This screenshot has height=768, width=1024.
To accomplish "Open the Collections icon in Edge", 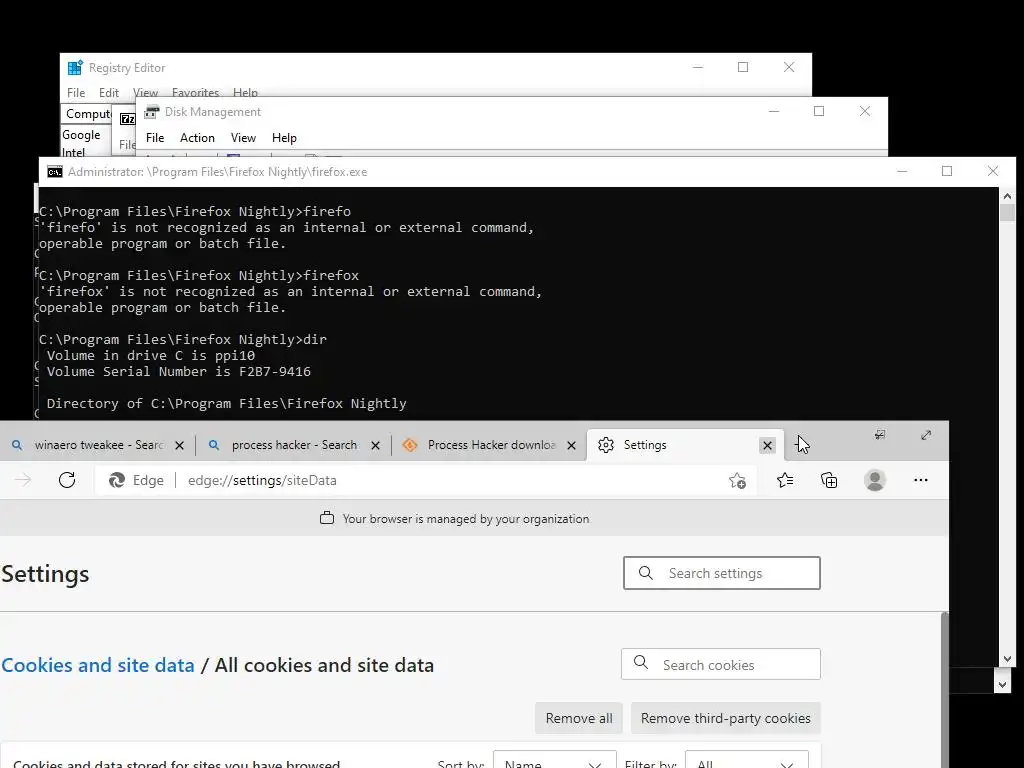I will click(829, 480).
